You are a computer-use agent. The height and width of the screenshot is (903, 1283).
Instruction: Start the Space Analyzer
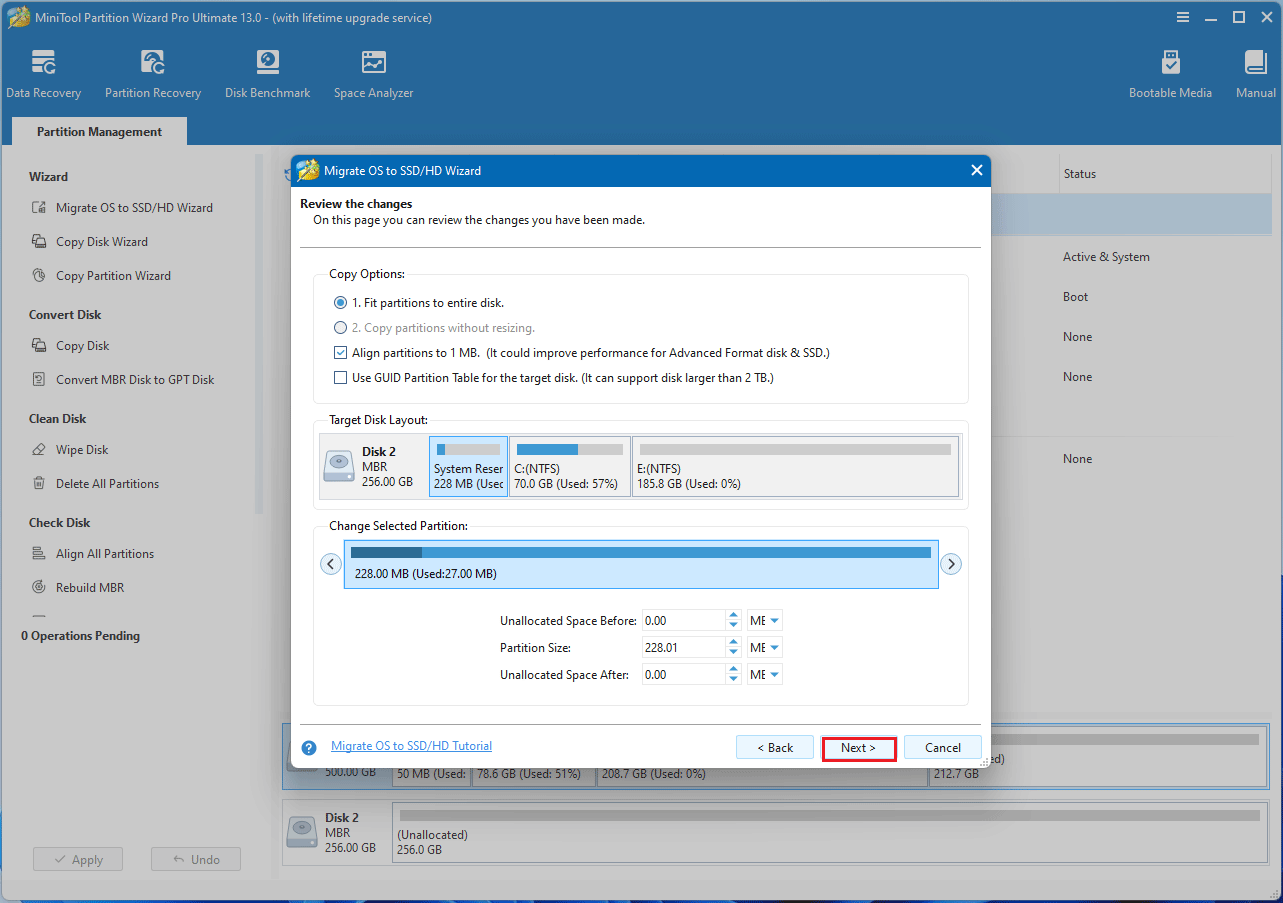[x=373, y=72]
